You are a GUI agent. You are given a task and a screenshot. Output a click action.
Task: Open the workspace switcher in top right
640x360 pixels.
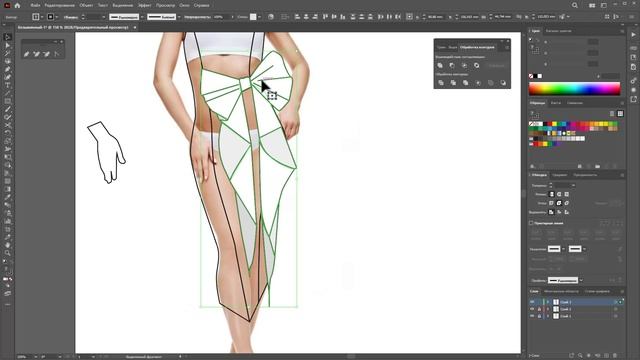[604, 5]
